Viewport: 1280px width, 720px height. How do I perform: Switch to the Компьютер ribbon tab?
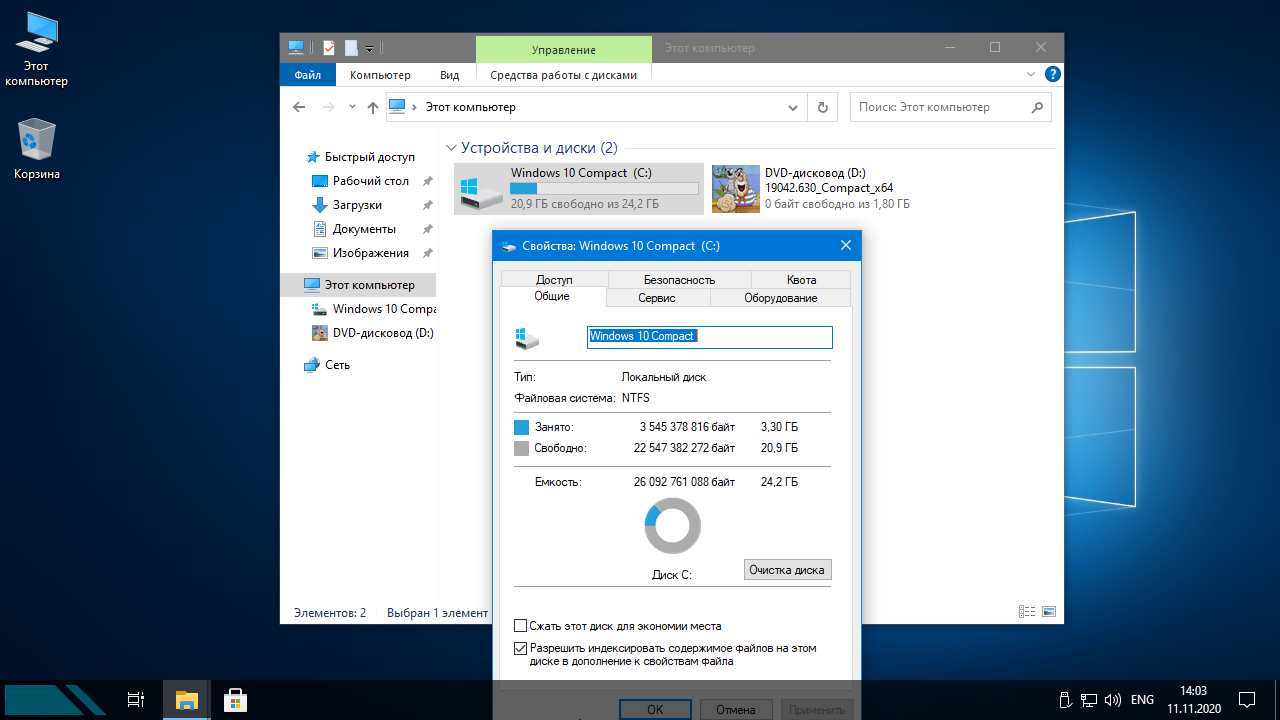pos(380,75)
